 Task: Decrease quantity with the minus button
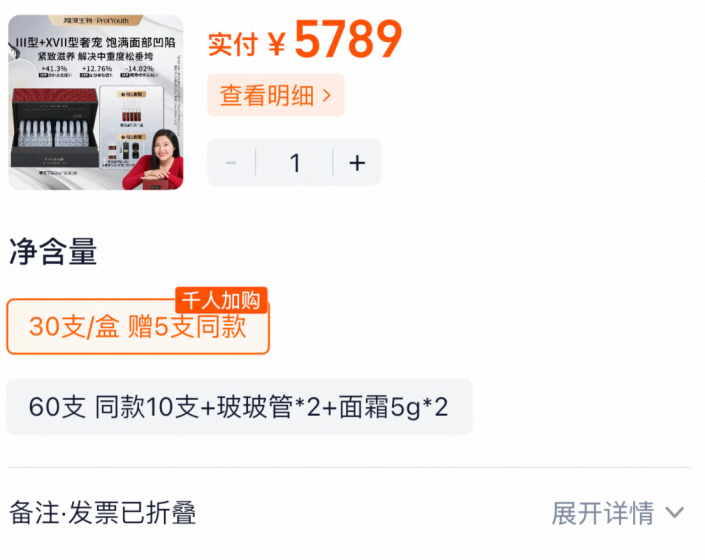231,163
